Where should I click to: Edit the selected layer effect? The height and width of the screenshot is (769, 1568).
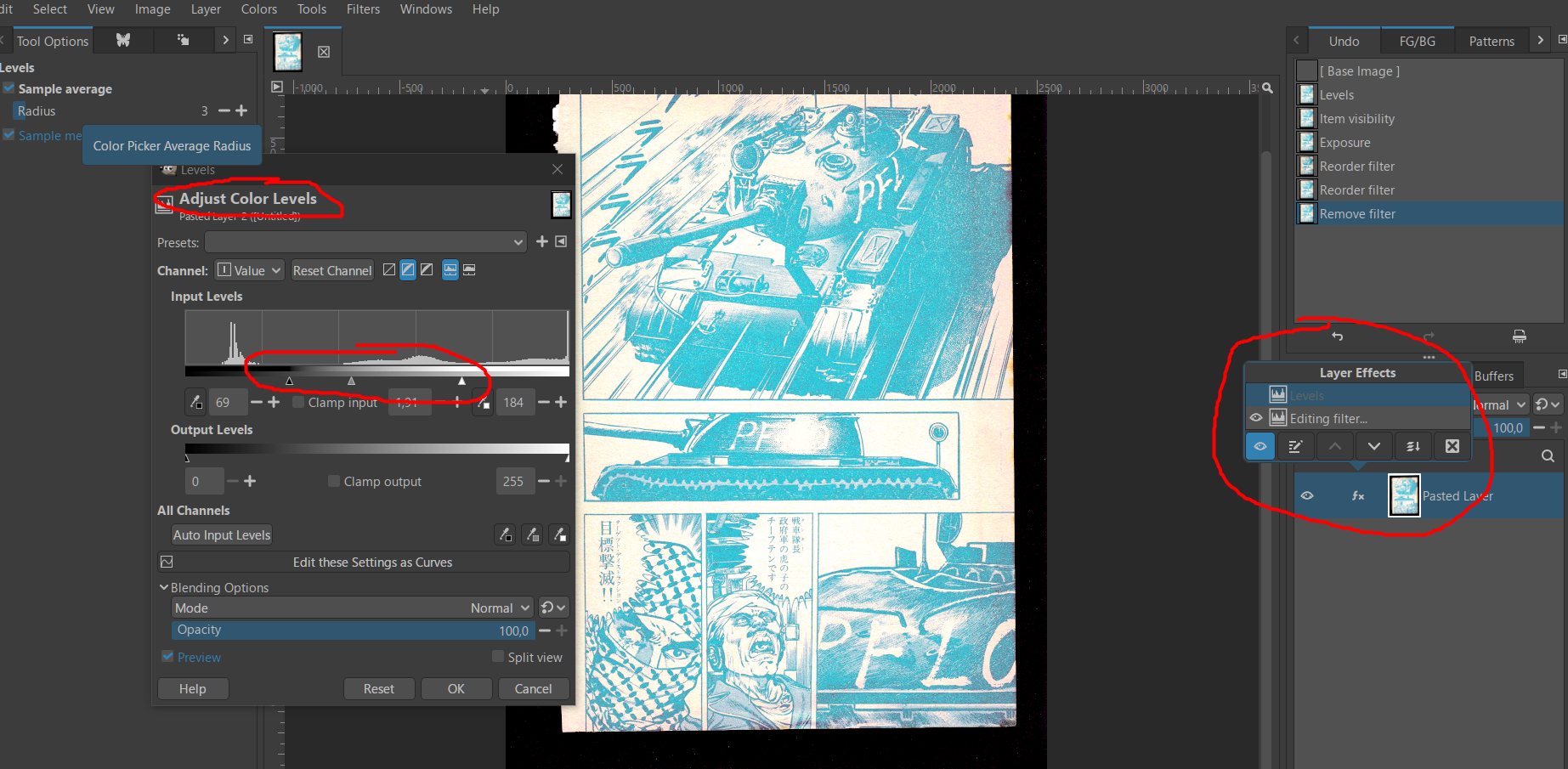click(1295, 446)
